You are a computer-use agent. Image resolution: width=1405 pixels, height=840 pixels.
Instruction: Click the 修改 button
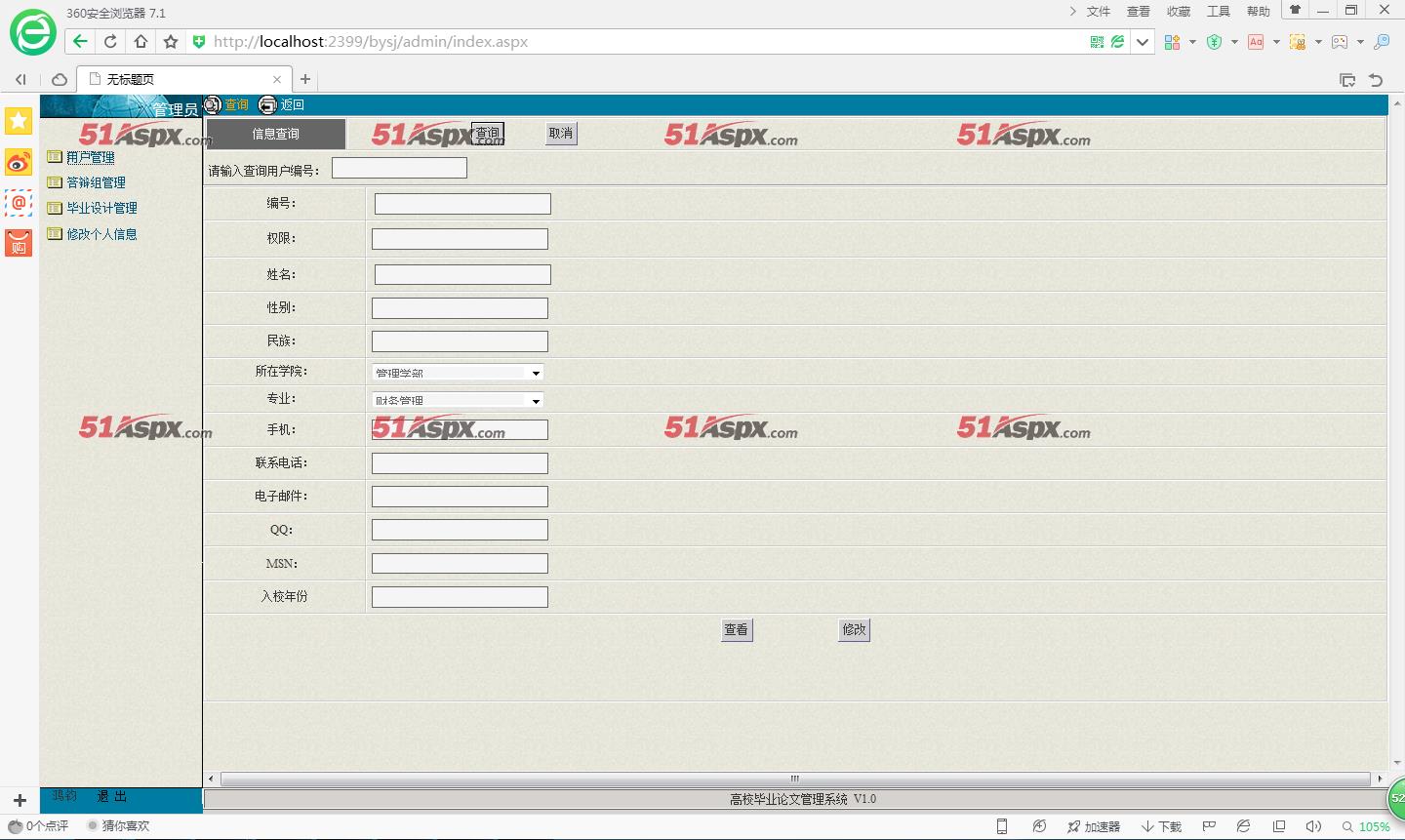click(x=854, y=630)
